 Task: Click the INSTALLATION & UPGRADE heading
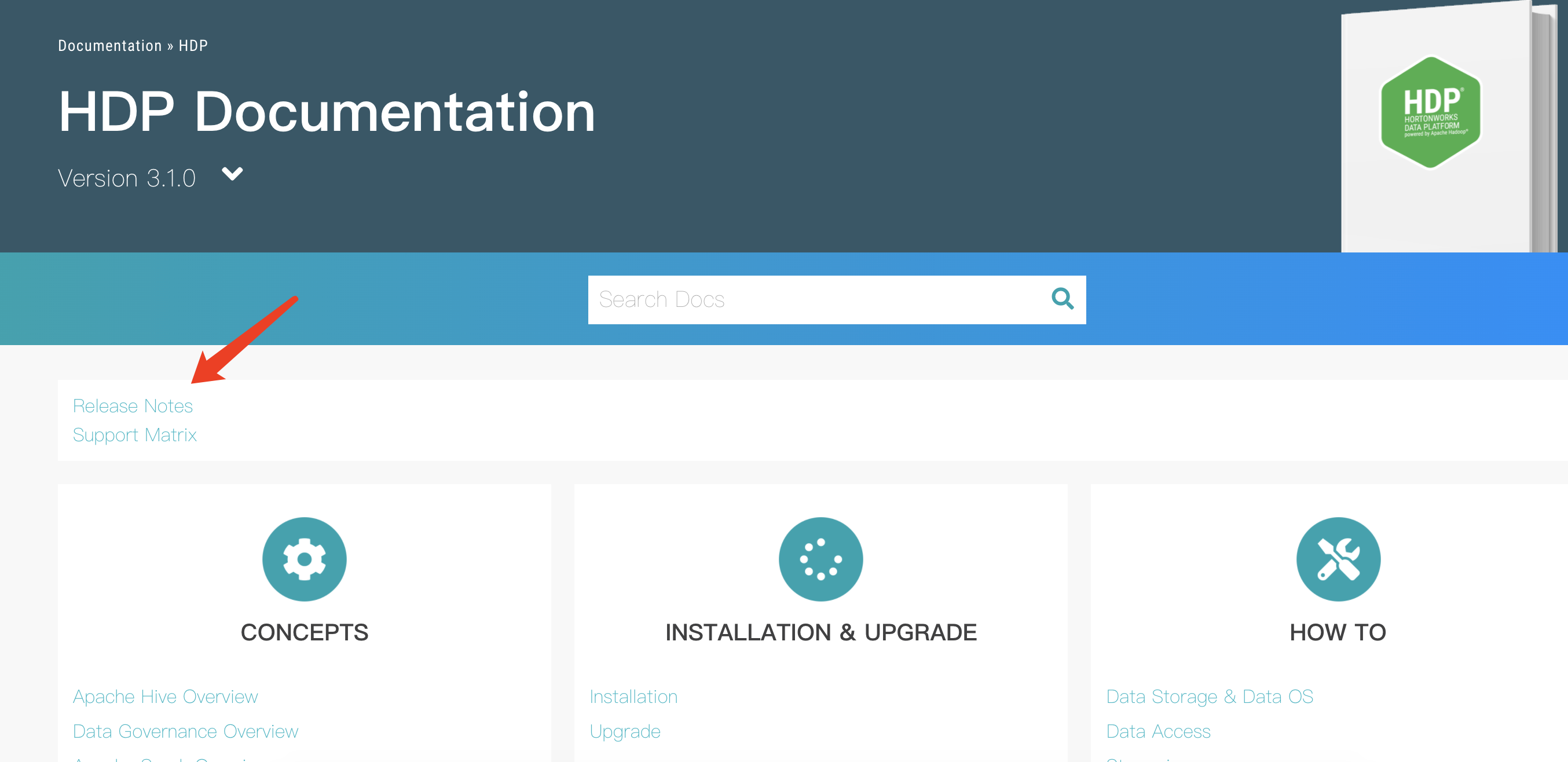(x=820, y=632)
